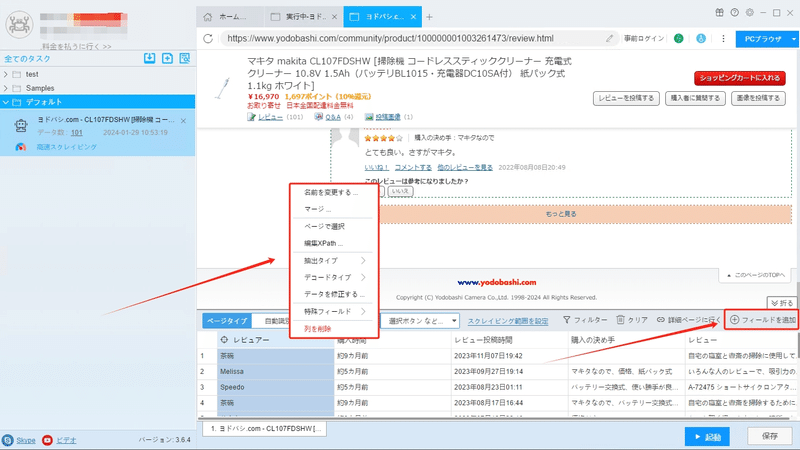Viewport: 800px width, 450px height.
Task: Click the bottom ヨドバシ.com - CL107FDSHW task tab
Action: pos(265,429)
